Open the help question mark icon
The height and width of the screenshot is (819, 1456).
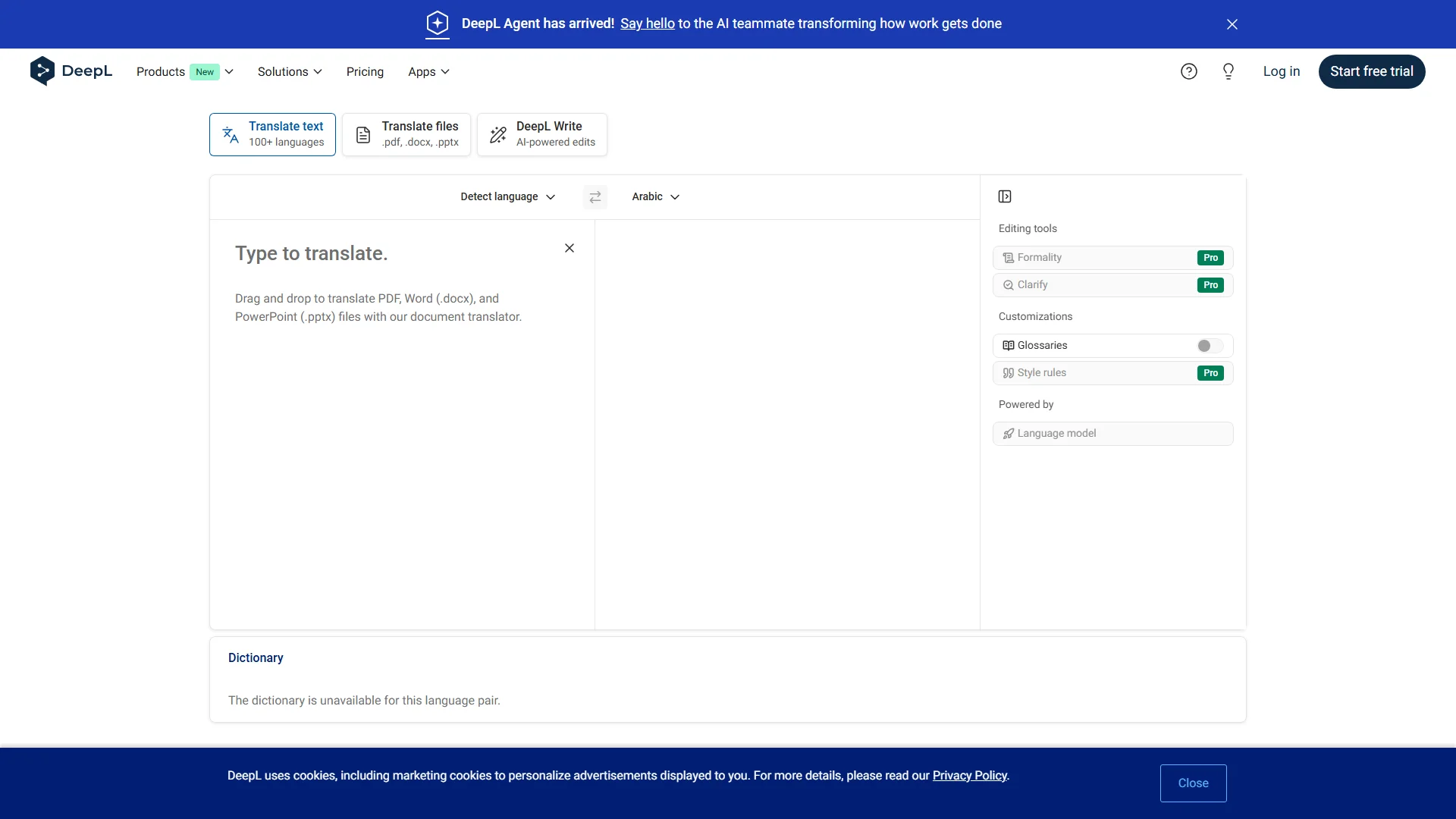1189,71
